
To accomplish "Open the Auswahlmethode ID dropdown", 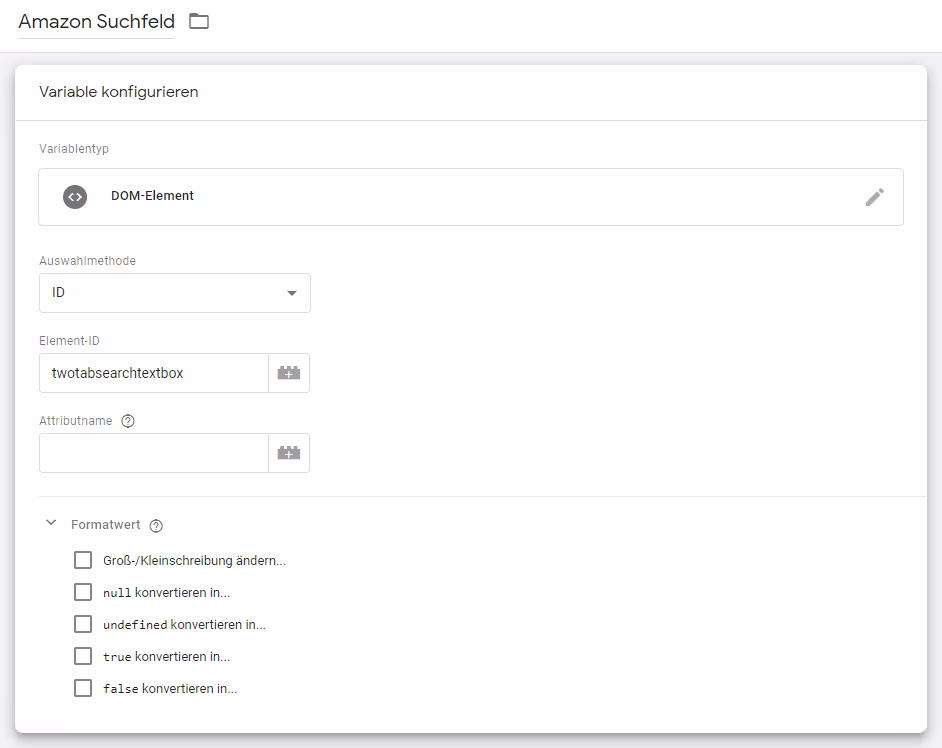I will (175, 293).
